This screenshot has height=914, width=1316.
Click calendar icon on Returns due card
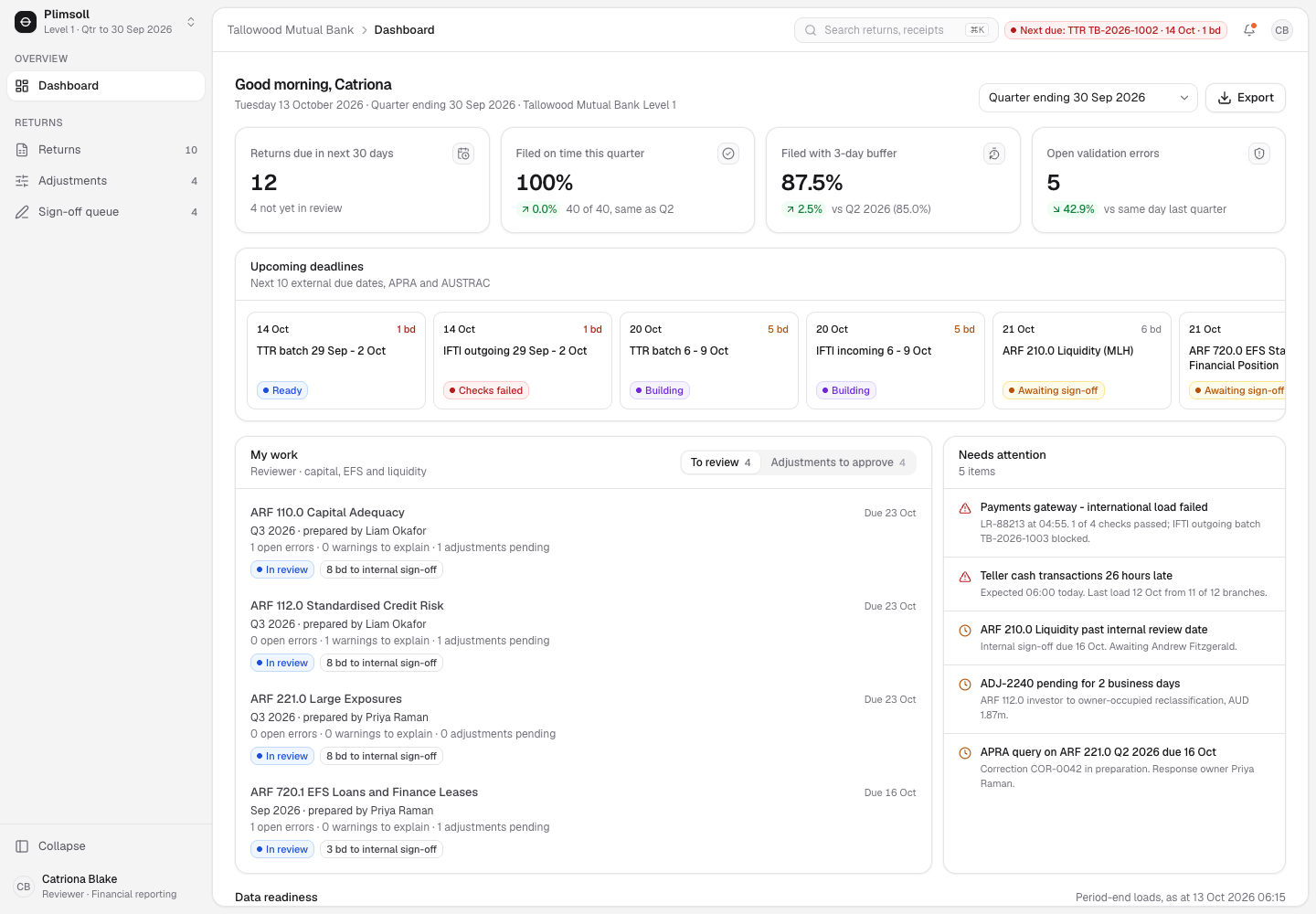(463, 154)
